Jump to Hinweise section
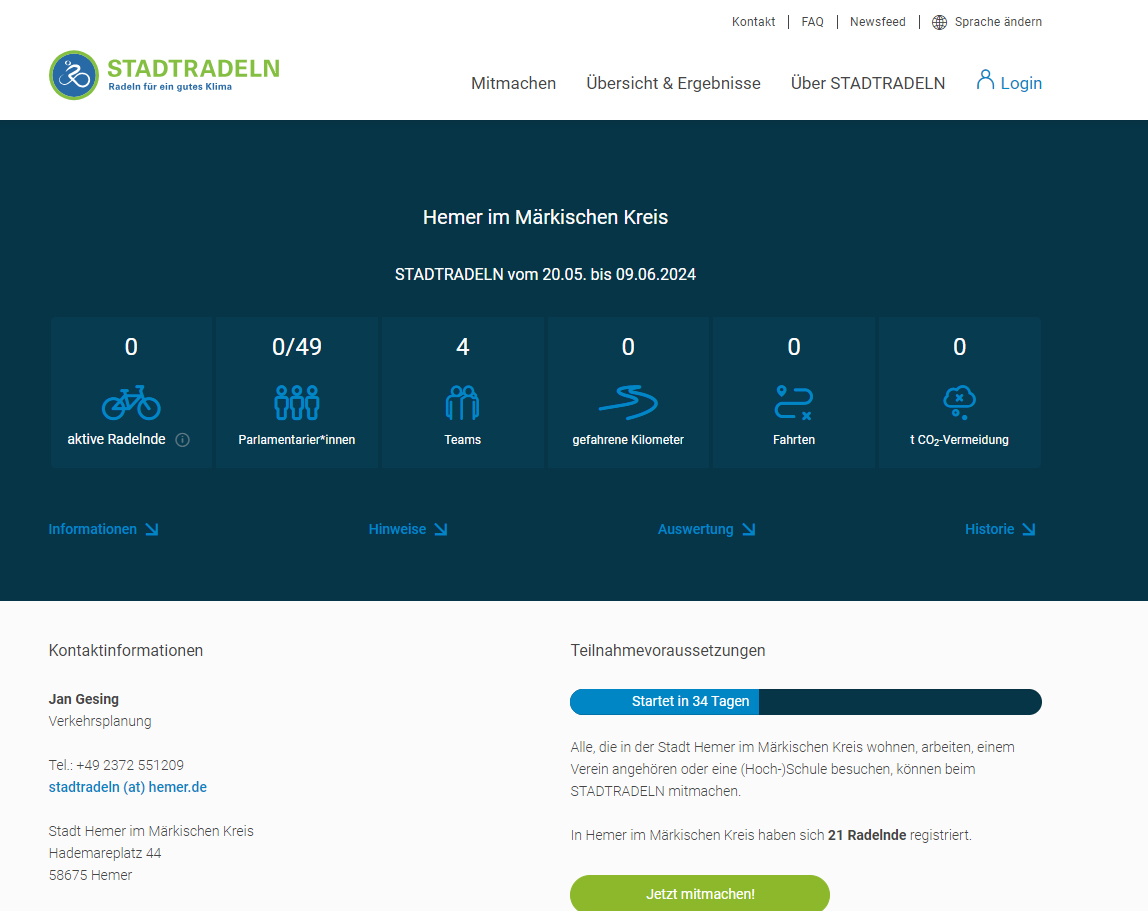Image resolution: width=1148 pixels, height=911 pixels. click(397, 529)
